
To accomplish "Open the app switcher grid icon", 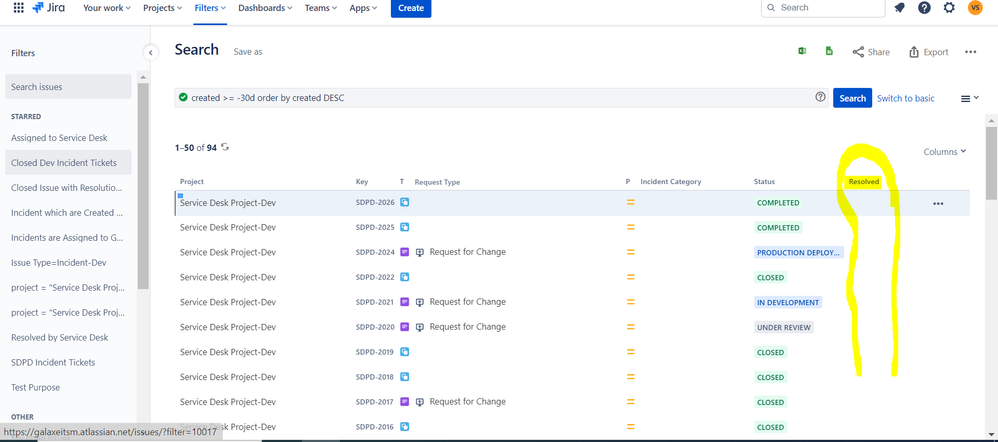I will pyautogui.click(x=18, y=8).
